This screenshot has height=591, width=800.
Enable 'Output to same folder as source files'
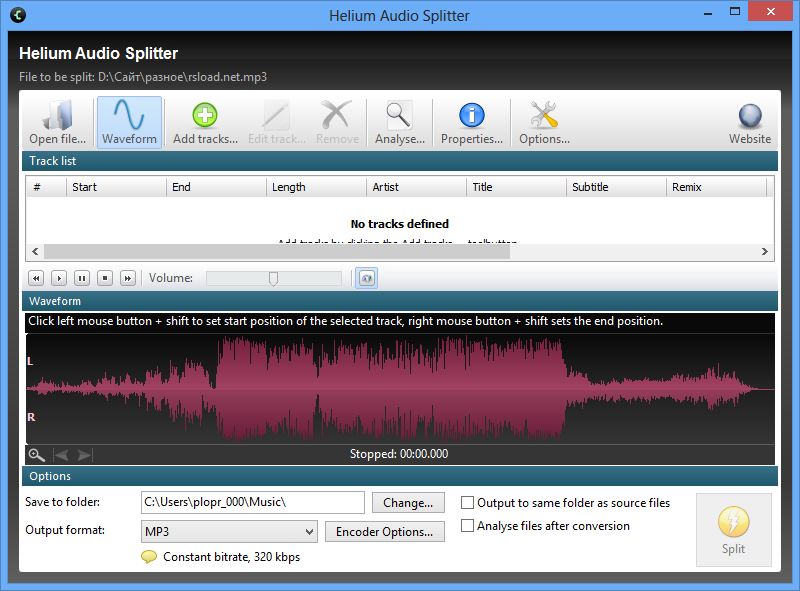click(x=466, y=503)
